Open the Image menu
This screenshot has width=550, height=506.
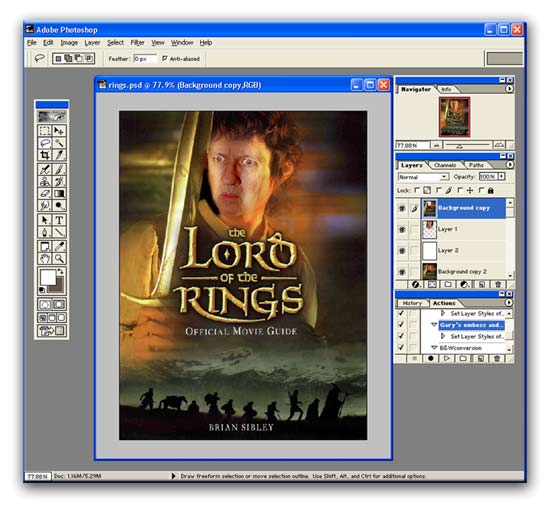click(69, 42)
